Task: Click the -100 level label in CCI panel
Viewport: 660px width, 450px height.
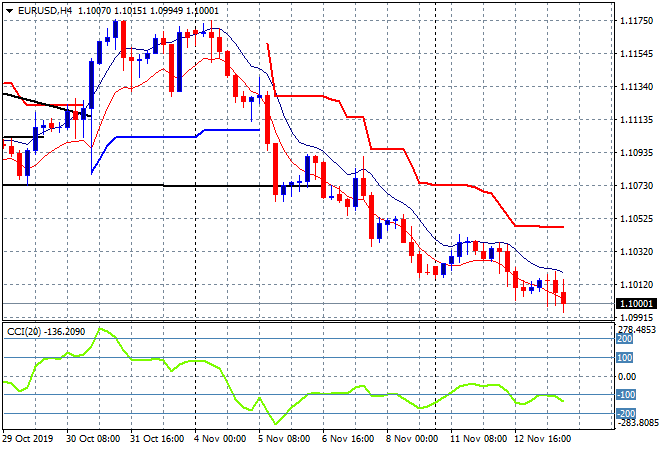Action: 626,395
